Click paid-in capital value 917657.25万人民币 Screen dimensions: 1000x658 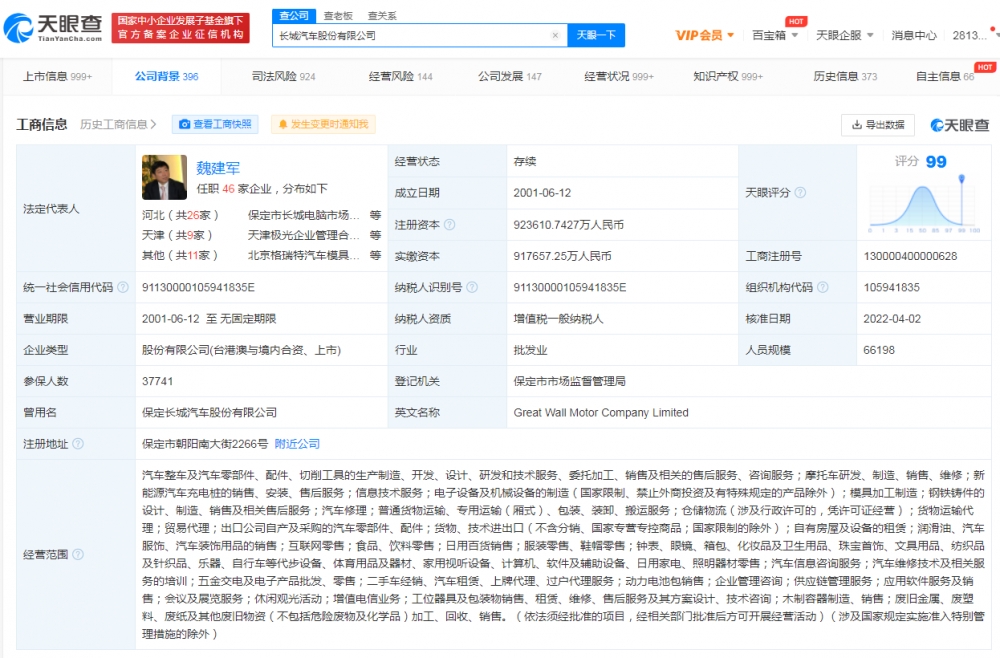[562, 256]
